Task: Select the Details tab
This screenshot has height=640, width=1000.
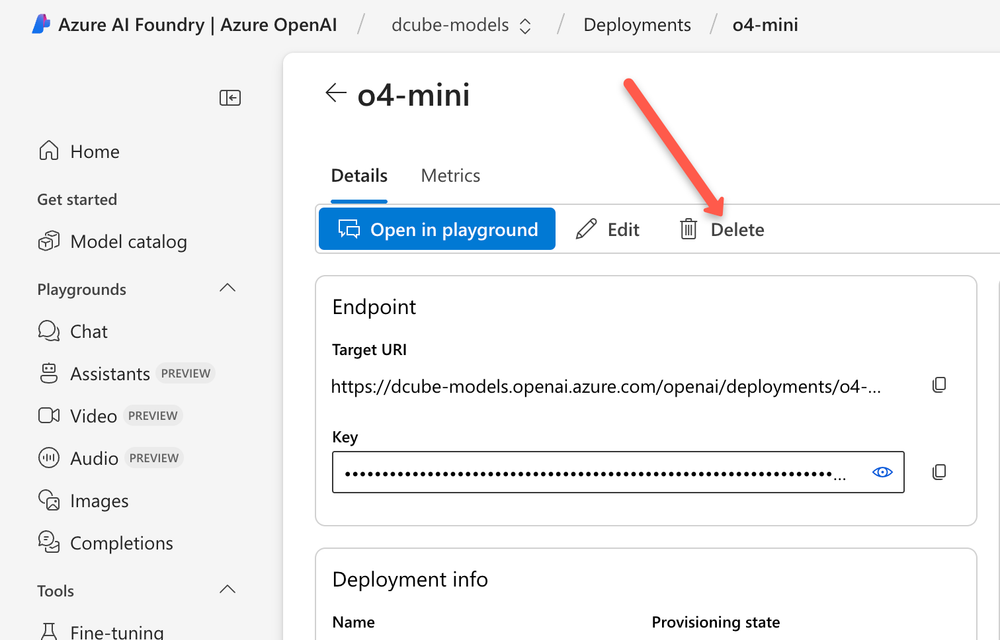Action: tap(359, 175)
